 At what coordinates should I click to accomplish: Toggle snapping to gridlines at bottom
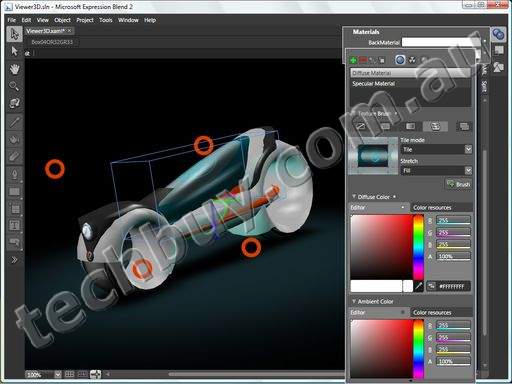pos(82,374)
